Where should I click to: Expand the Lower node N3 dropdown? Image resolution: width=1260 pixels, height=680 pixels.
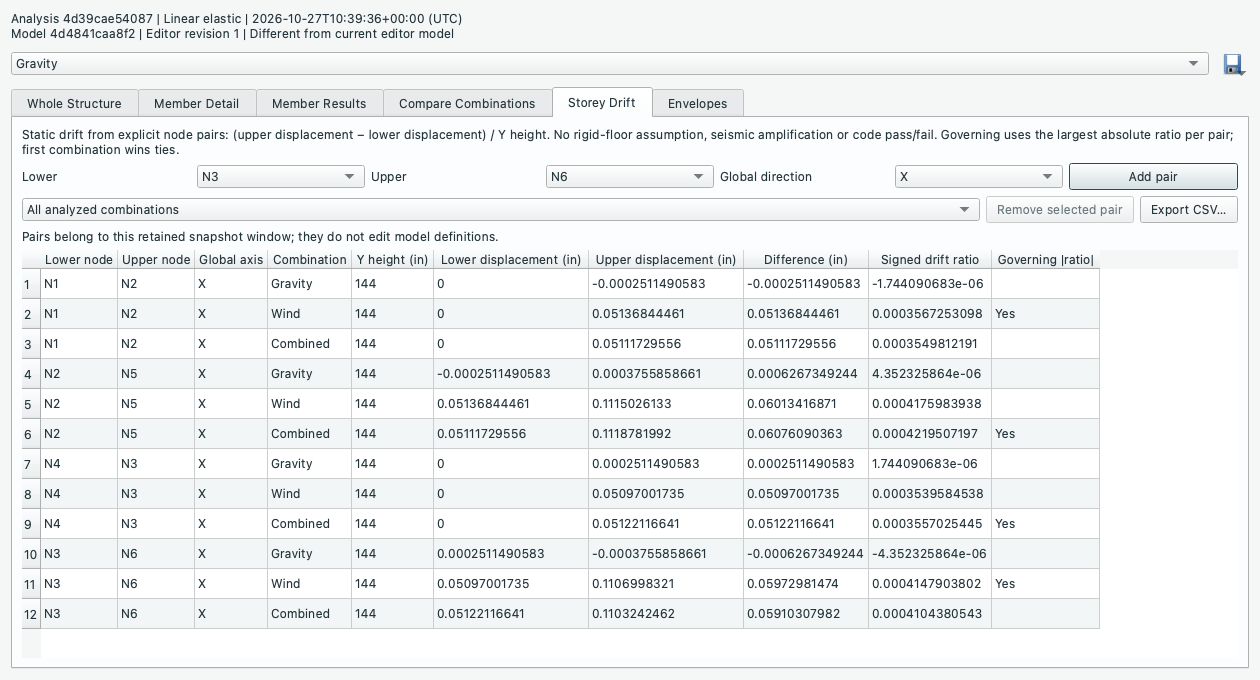280,176
